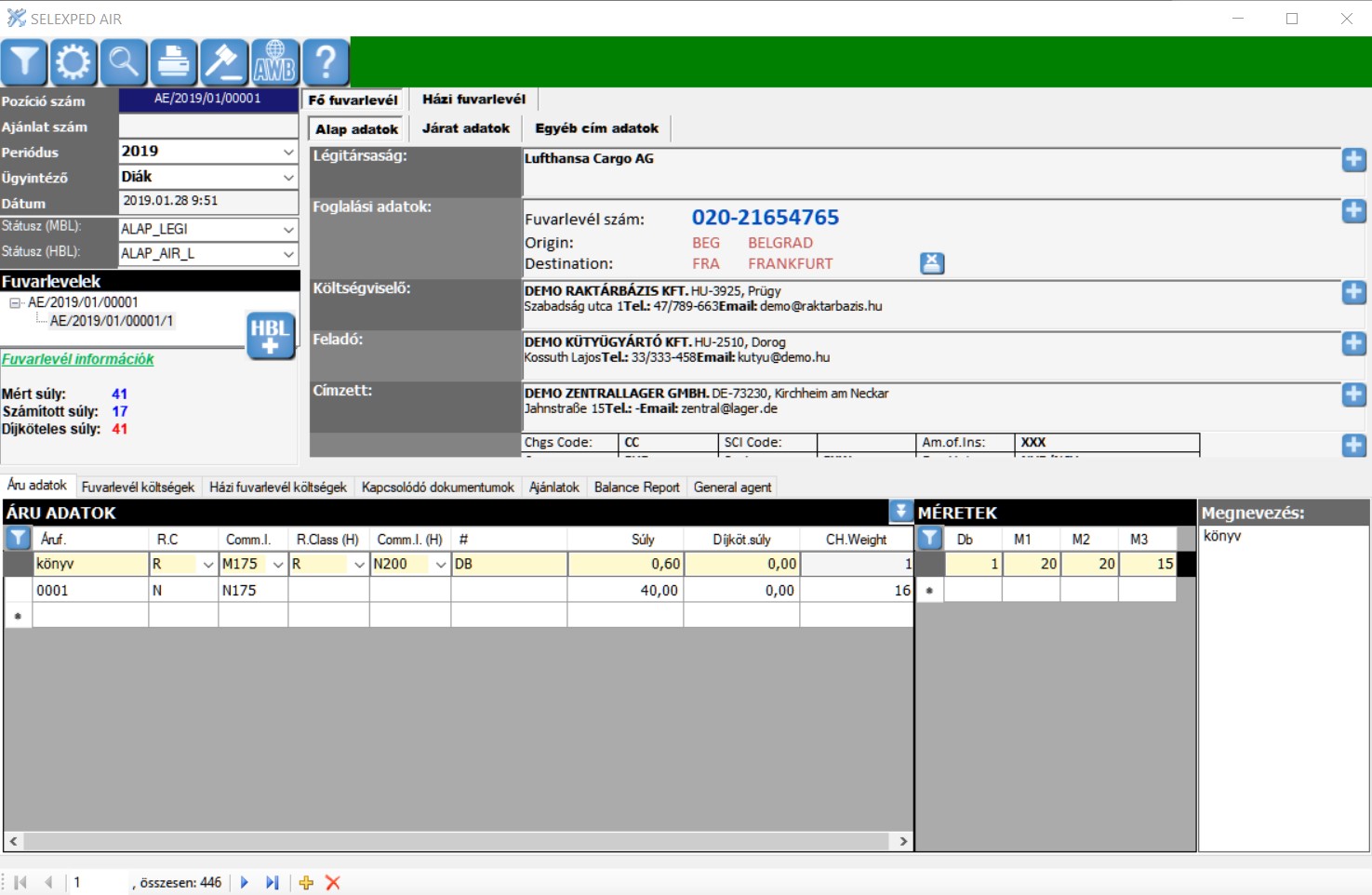Click the waybill number 020-21654765
This screenshot has width=1372, height=895.
point(766,218)
